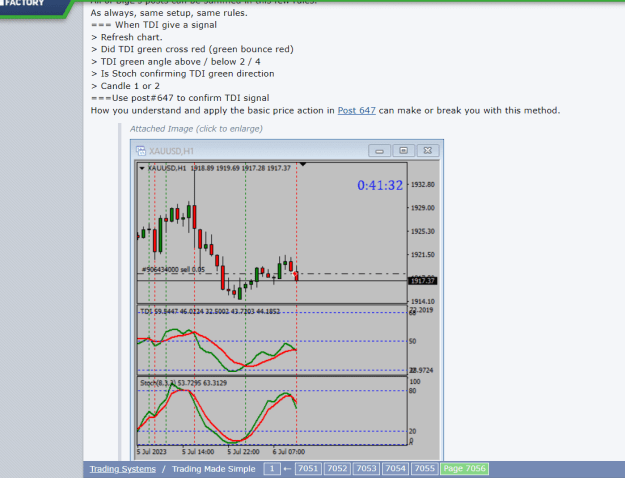
Task: Click the '6 Jul 07:00' time axis label
Action: 289,452
